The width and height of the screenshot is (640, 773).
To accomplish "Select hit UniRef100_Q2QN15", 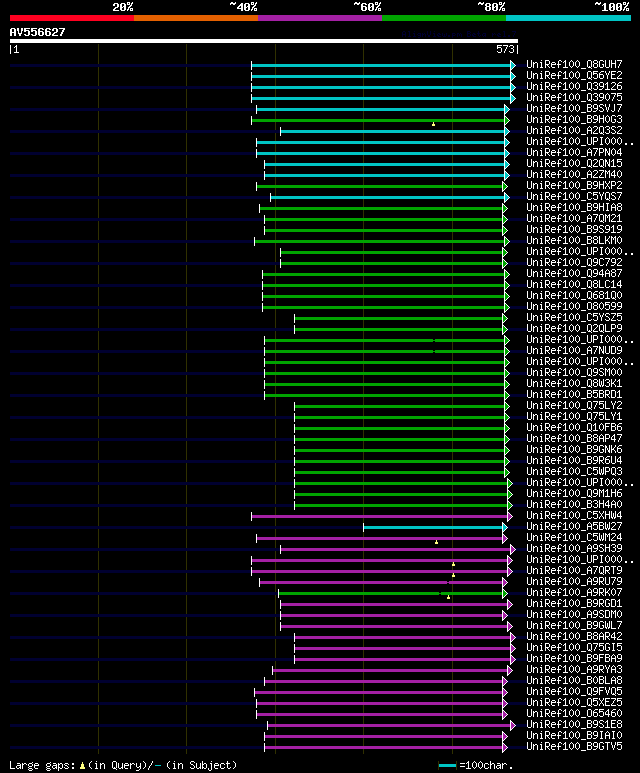I will coord(574,164).
